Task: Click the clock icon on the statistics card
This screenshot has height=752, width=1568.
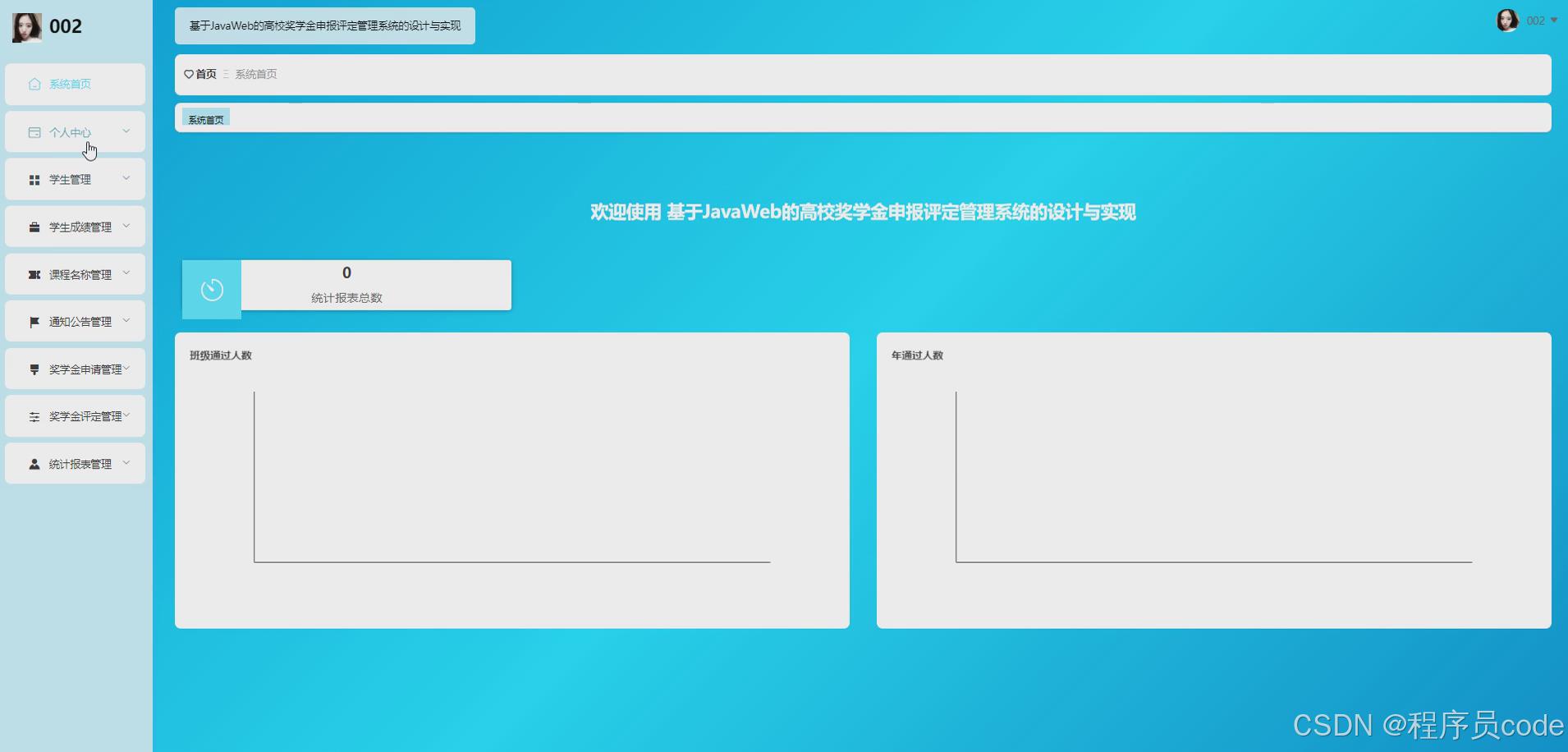Action: click(x=212, y=290)
